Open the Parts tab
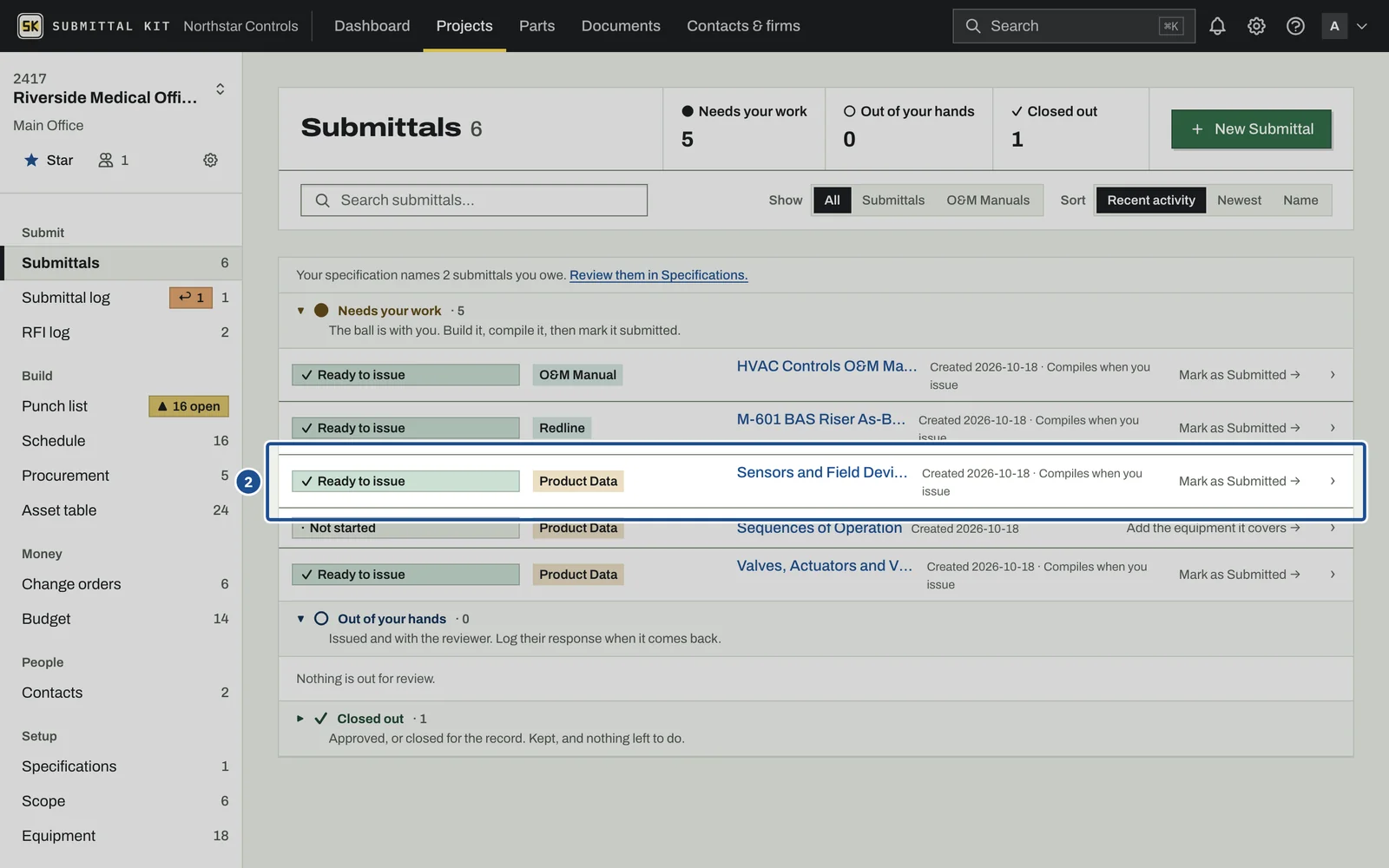1389x868 pixels. pyautogui.click(x=537, y=26)
